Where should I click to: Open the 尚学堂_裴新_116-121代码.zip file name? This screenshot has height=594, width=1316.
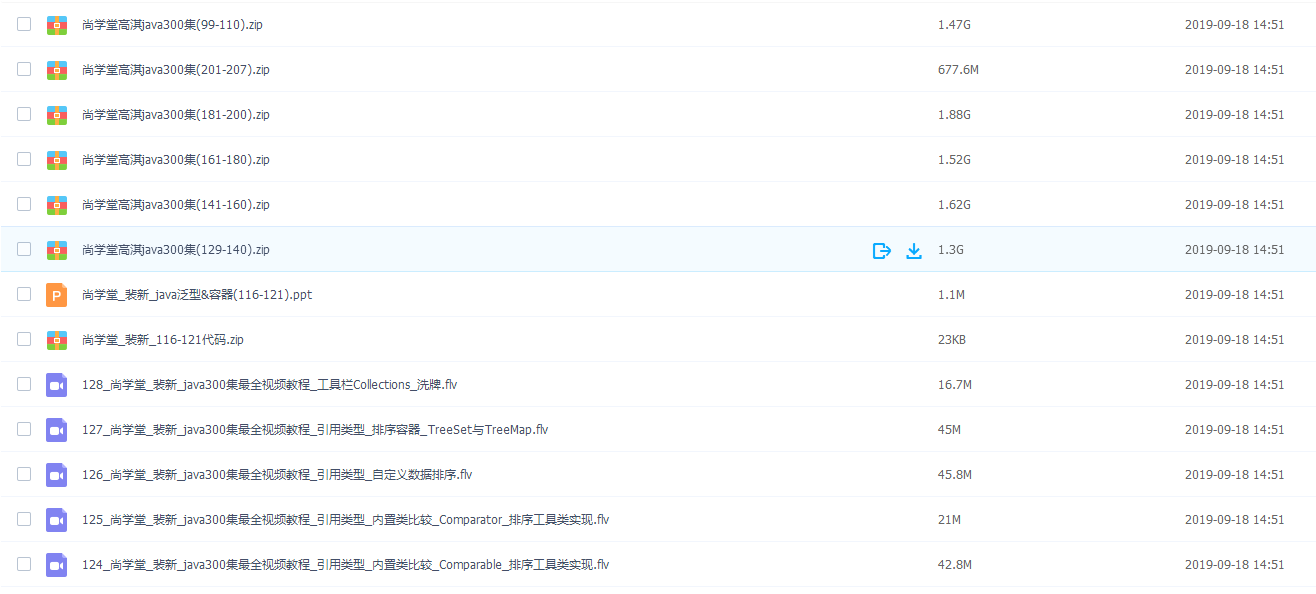pyautogui.click(x=163, y=340)
